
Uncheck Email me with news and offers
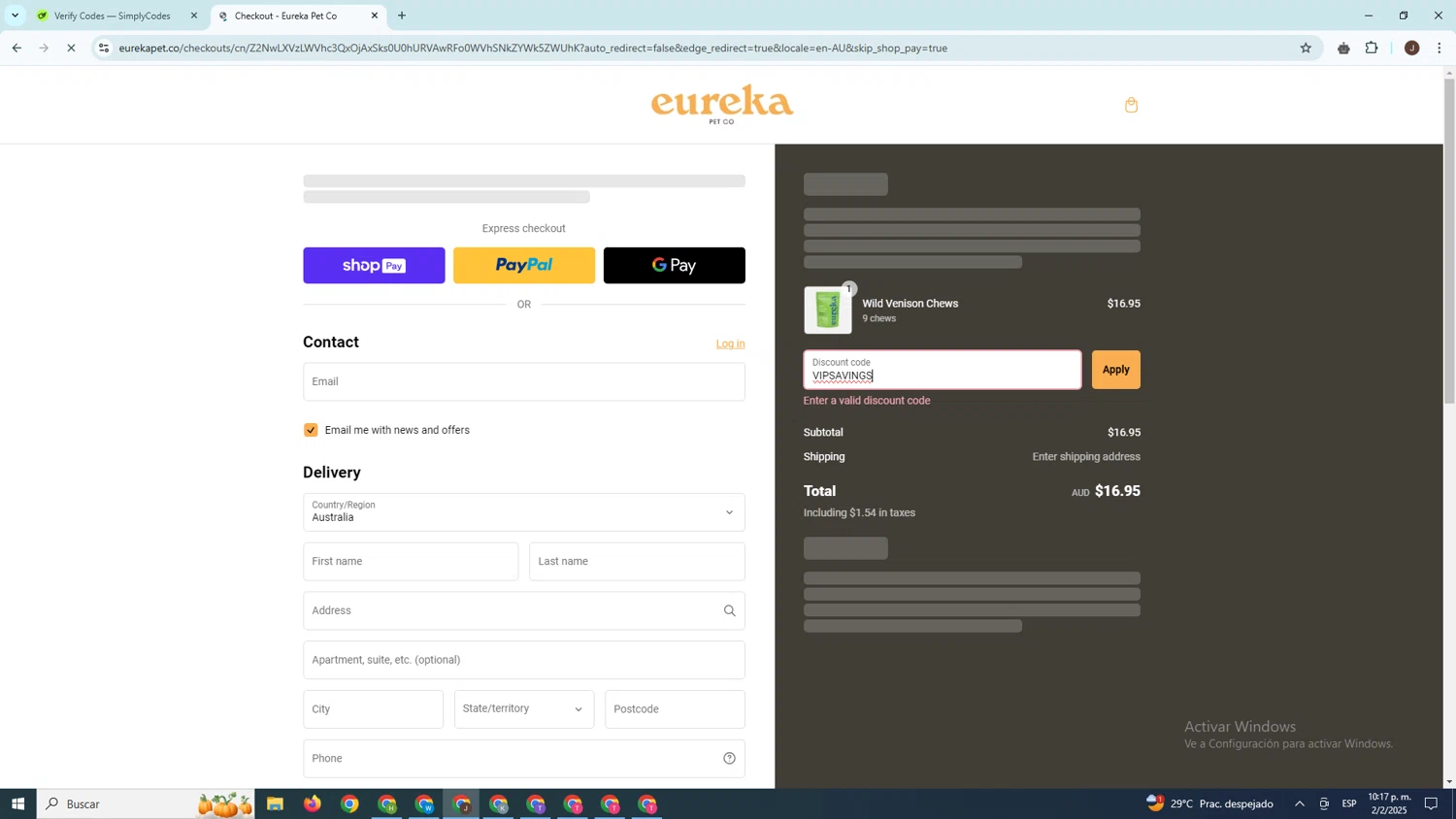click(311, 430)
